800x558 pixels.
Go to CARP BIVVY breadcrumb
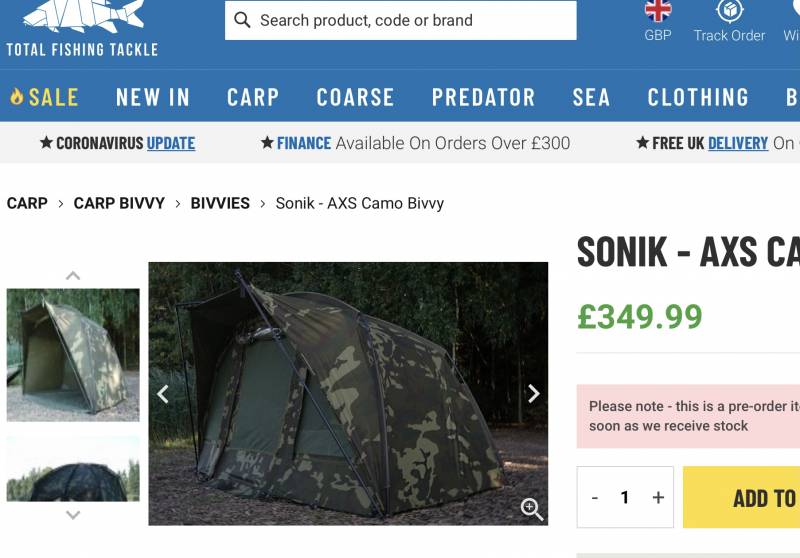click(119, 203)
